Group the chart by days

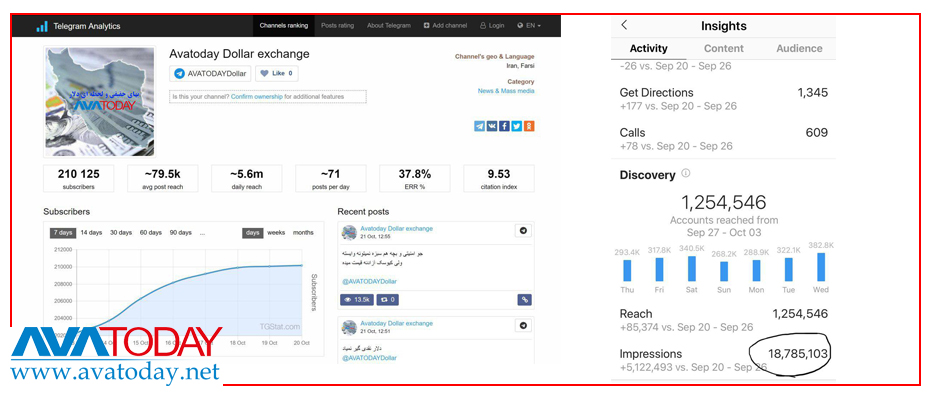coord(253,232)
